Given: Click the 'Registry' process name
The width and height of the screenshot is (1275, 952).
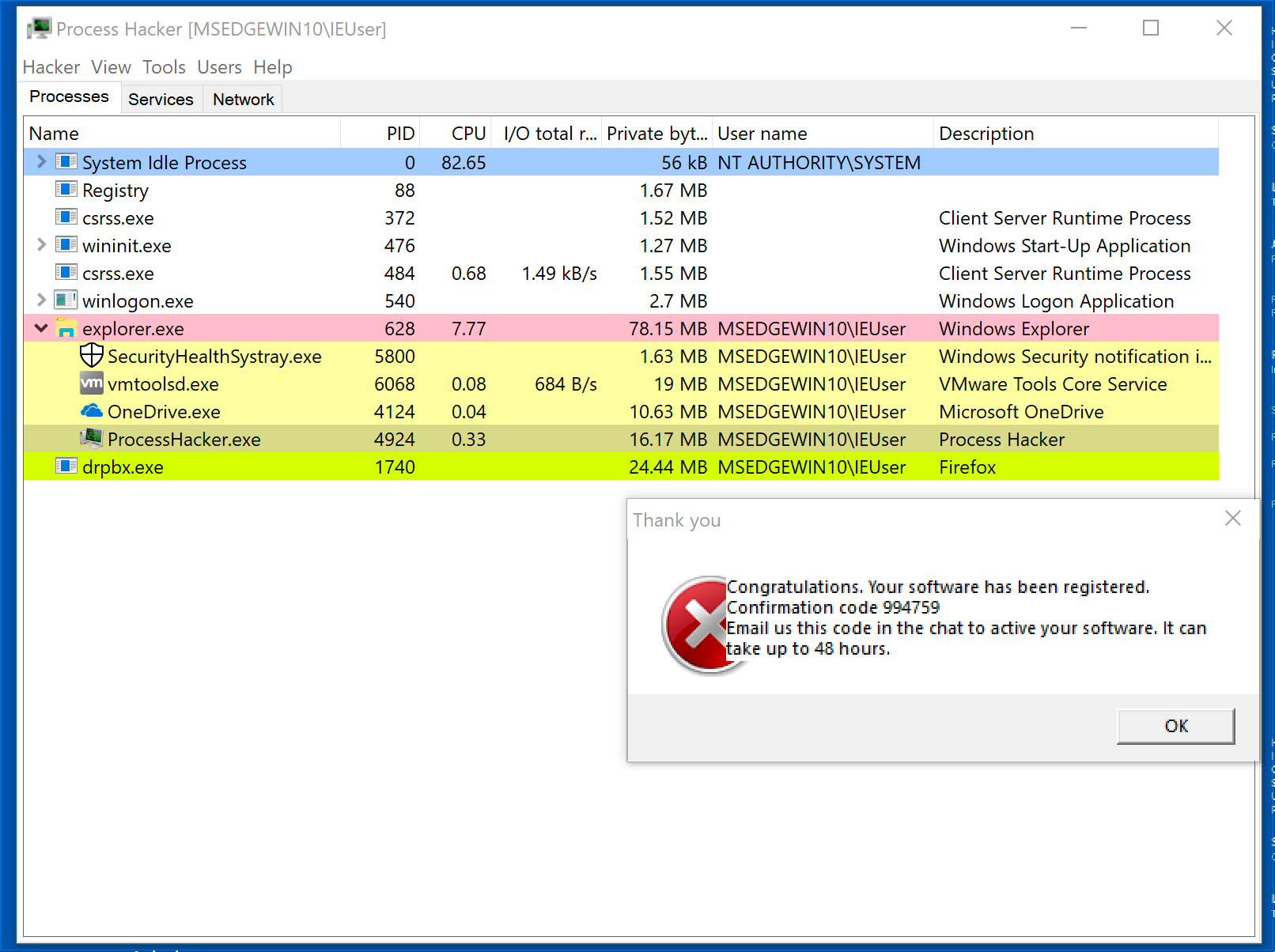Looking at the screenshot, I should [x=115, y=191].
